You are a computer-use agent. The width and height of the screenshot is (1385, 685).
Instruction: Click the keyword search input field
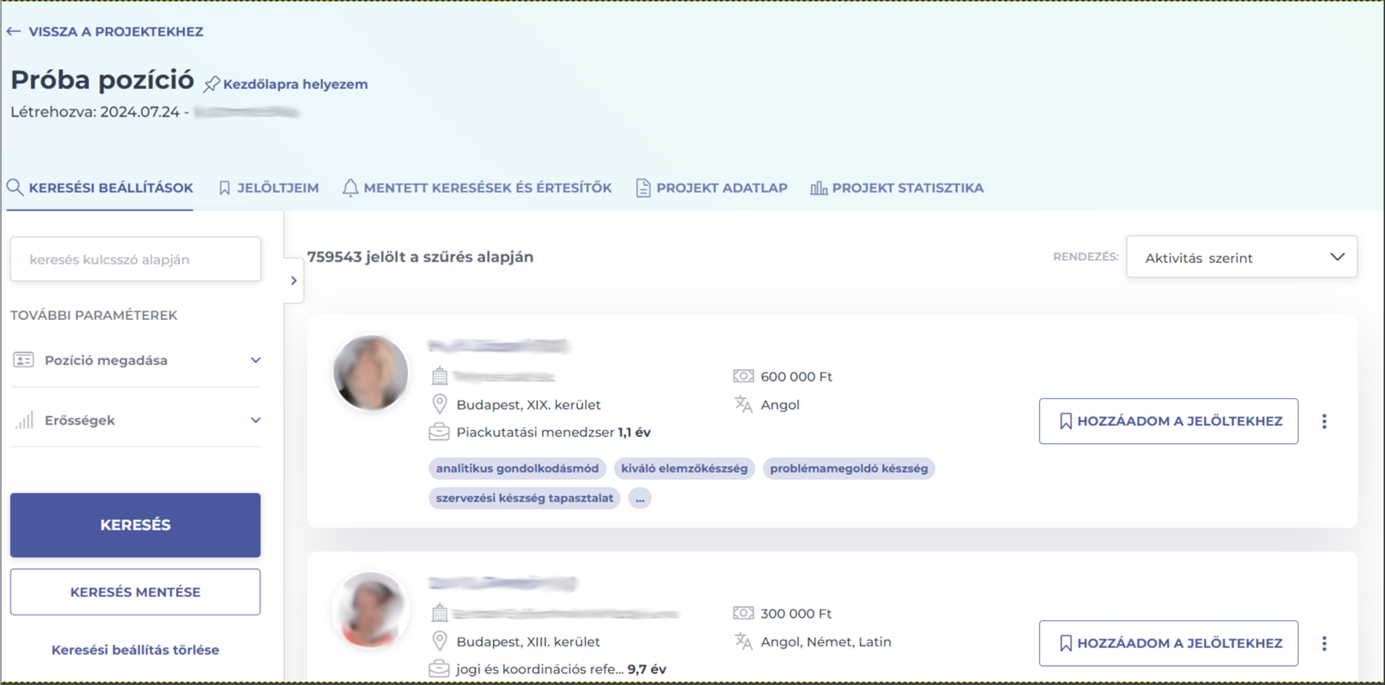click(135, 260)
